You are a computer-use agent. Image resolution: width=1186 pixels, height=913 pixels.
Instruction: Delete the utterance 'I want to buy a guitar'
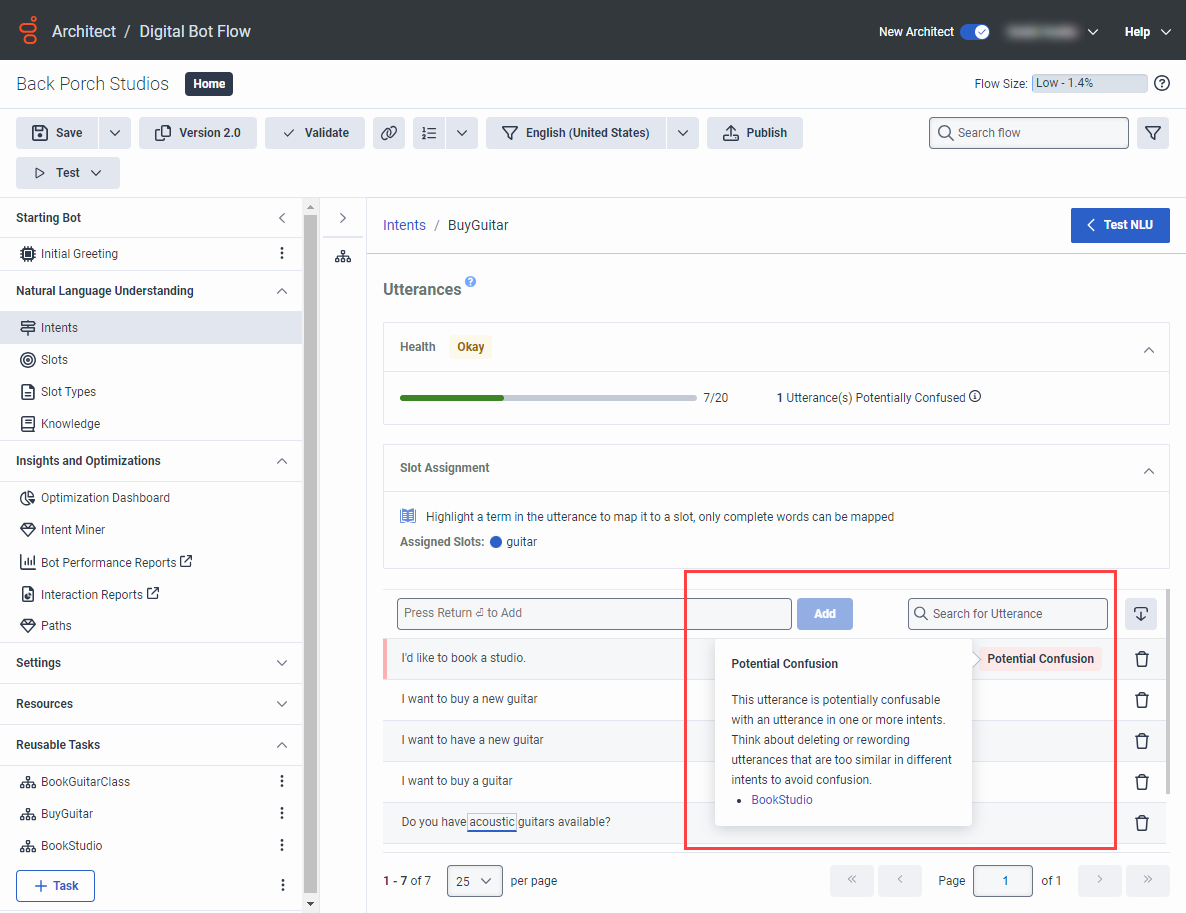(x=1141, y=781)
